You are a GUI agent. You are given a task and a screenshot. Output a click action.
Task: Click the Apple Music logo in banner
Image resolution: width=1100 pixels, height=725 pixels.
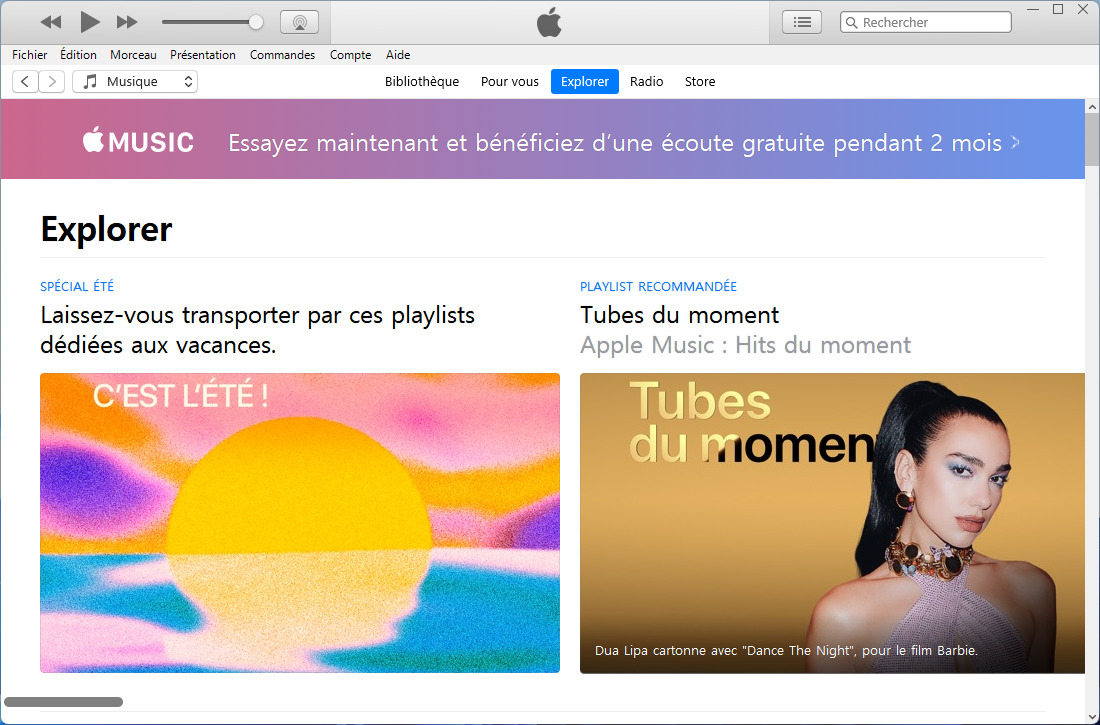pyautogui.click(x=138, y=142)
